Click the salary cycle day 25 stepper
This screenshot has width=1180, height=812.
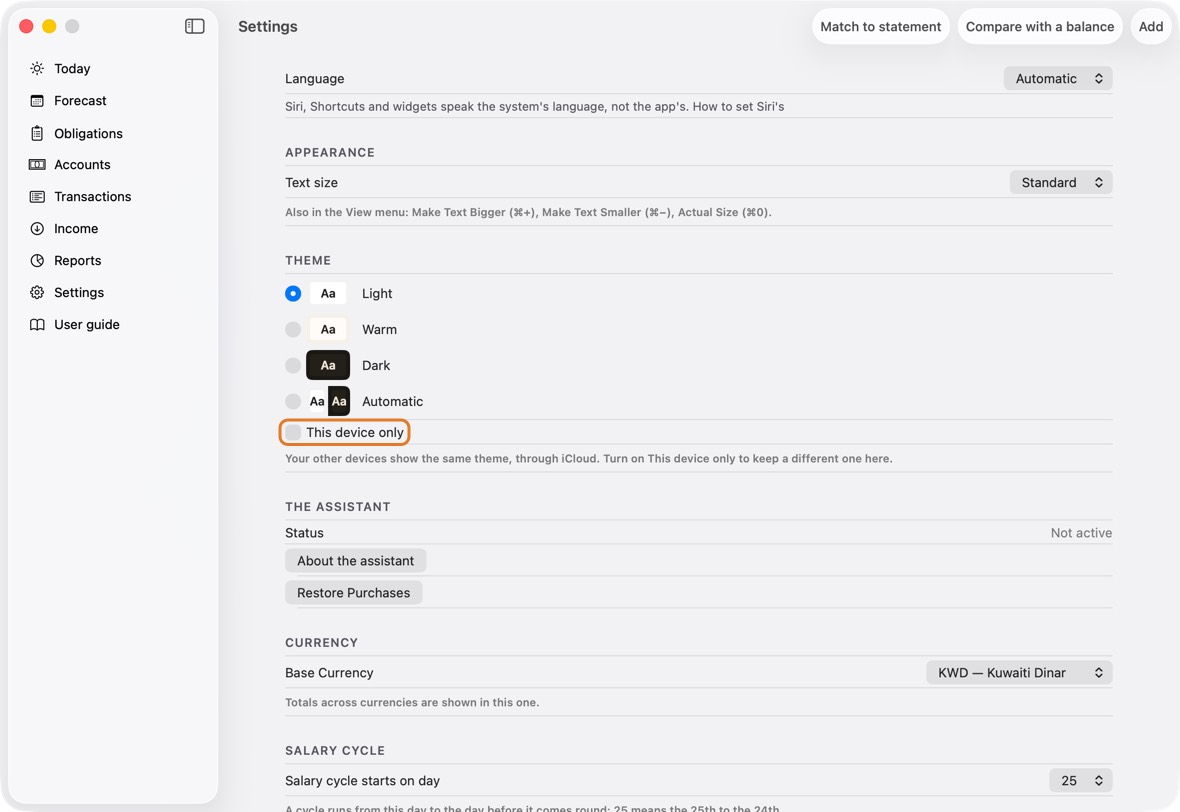pos(1081,781)
